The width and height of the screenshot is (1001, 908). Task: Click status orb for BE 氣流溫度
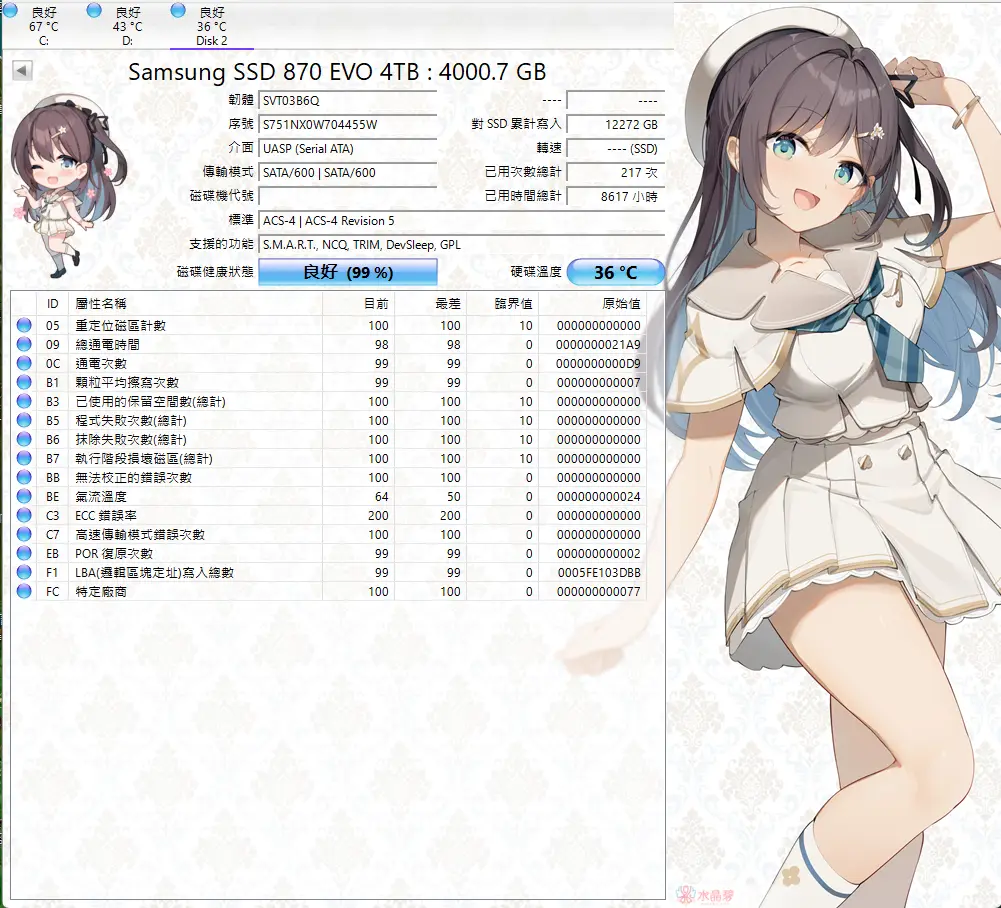25,496
